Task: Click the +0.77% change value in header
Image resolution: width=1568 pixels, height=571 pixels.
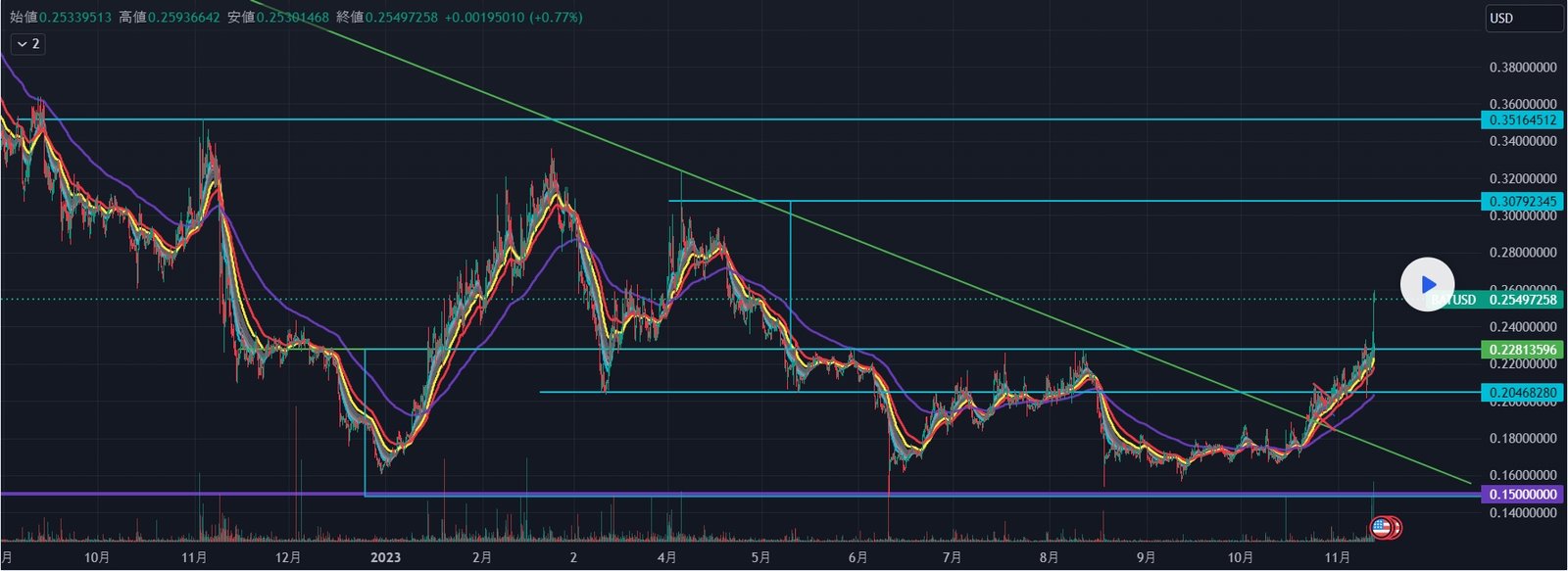Action: pyautogui.click(x=556, y=18)
